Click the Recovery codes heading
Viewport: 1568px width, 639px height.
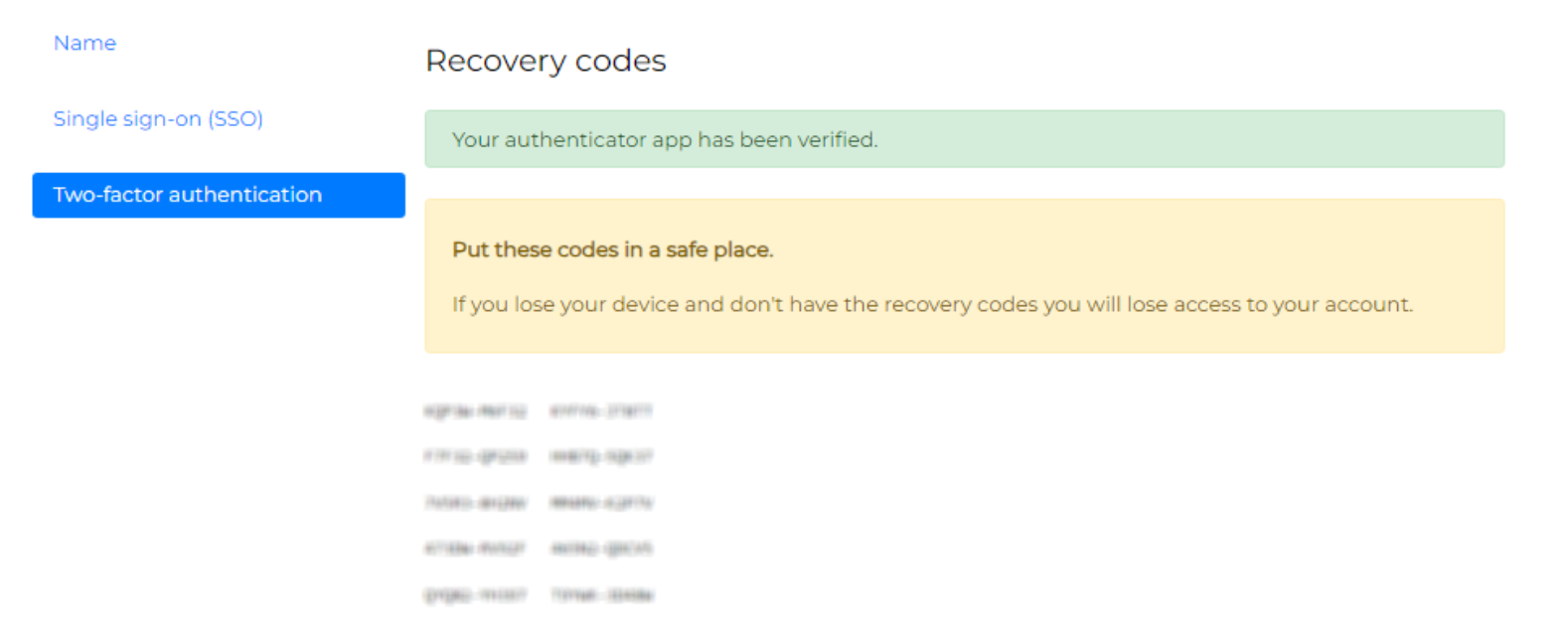pos(546,61)
